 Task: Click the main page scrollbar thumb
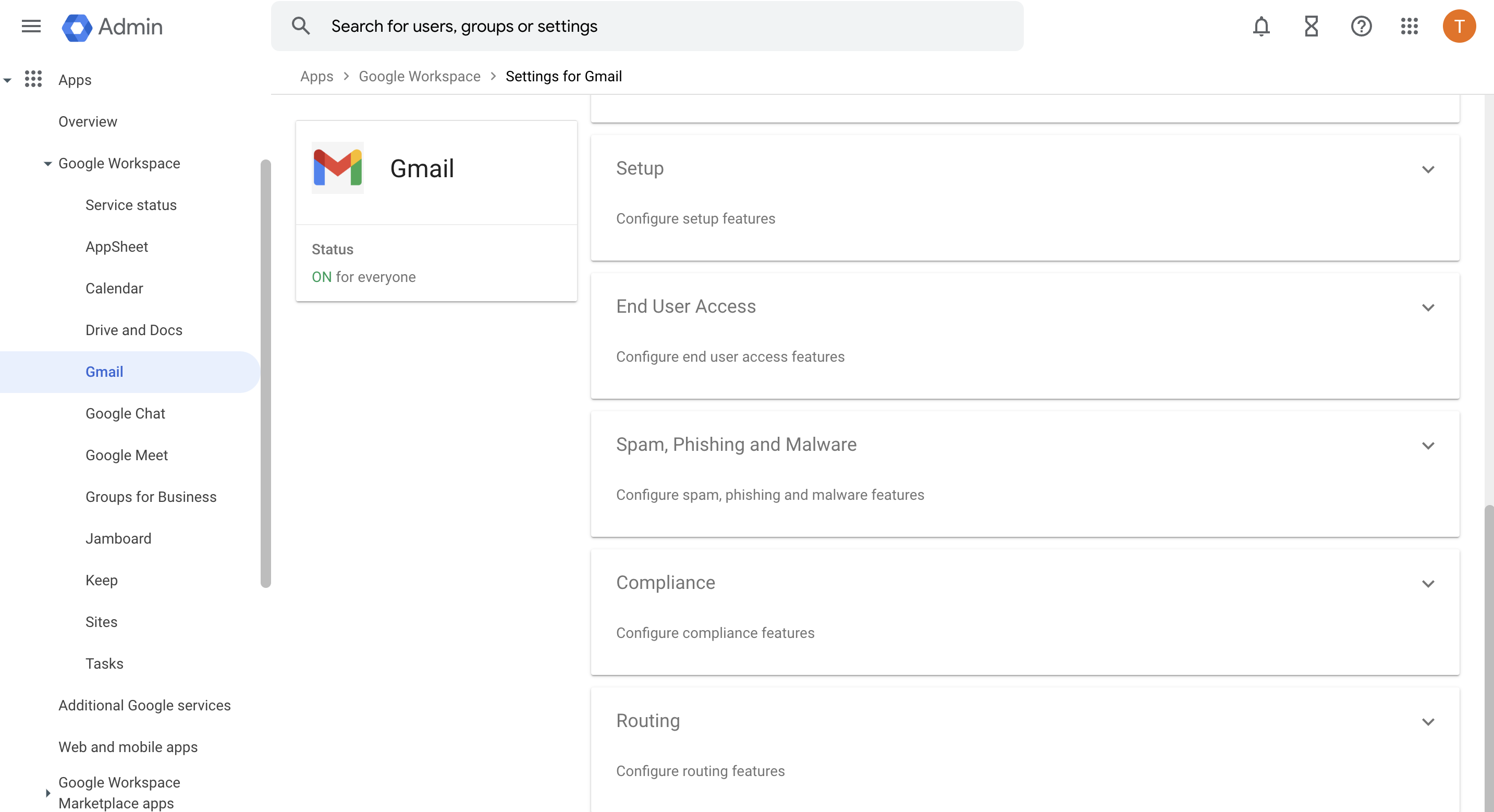[x=1489, y=658]
